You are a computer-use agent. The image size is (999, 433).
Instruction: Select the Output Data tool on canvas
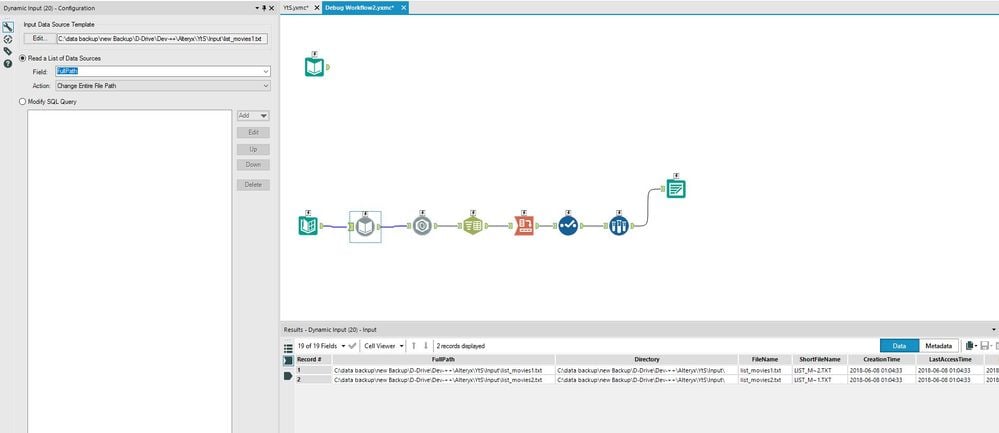676,188
